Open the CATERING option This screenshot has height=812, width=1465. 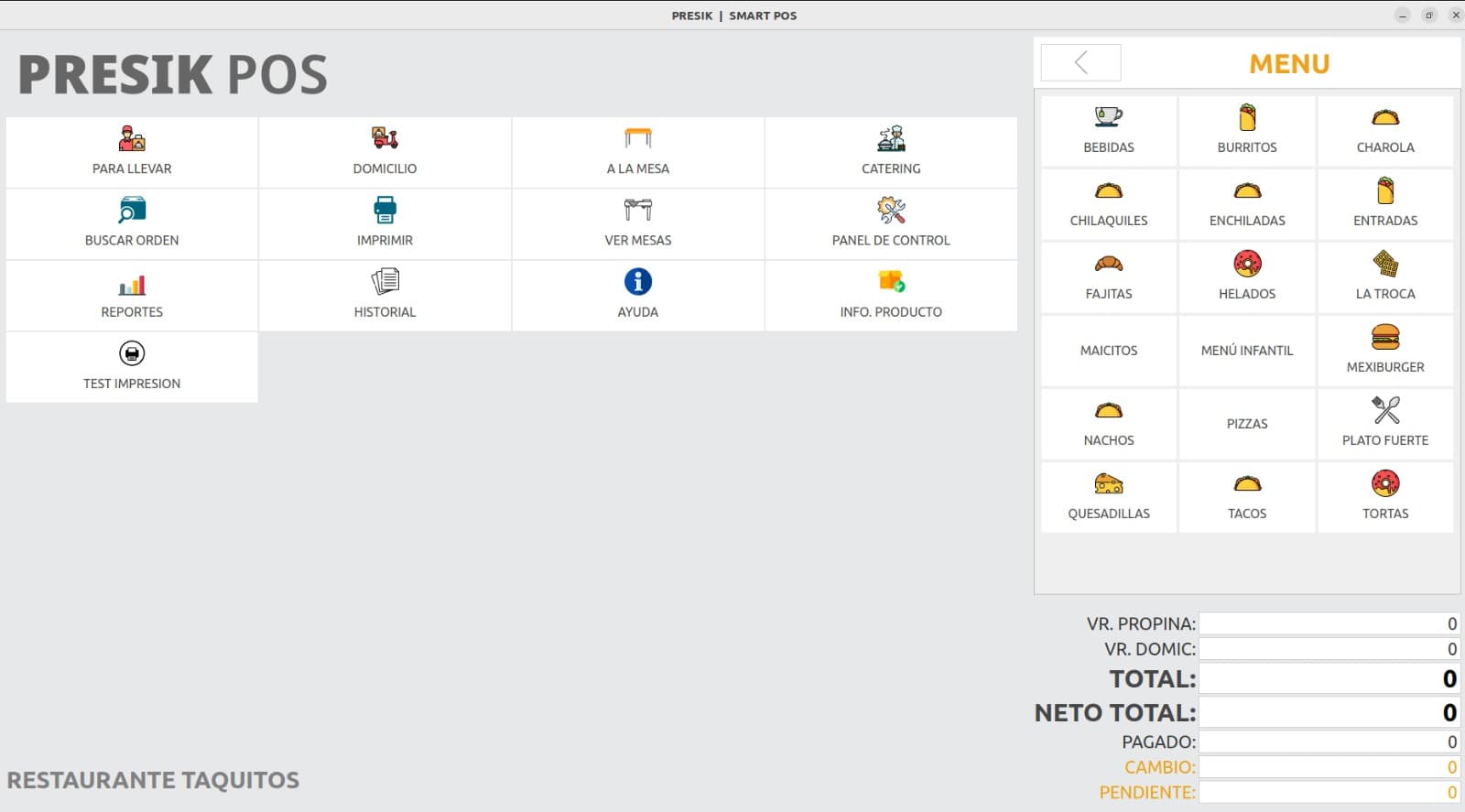point(891,152)
